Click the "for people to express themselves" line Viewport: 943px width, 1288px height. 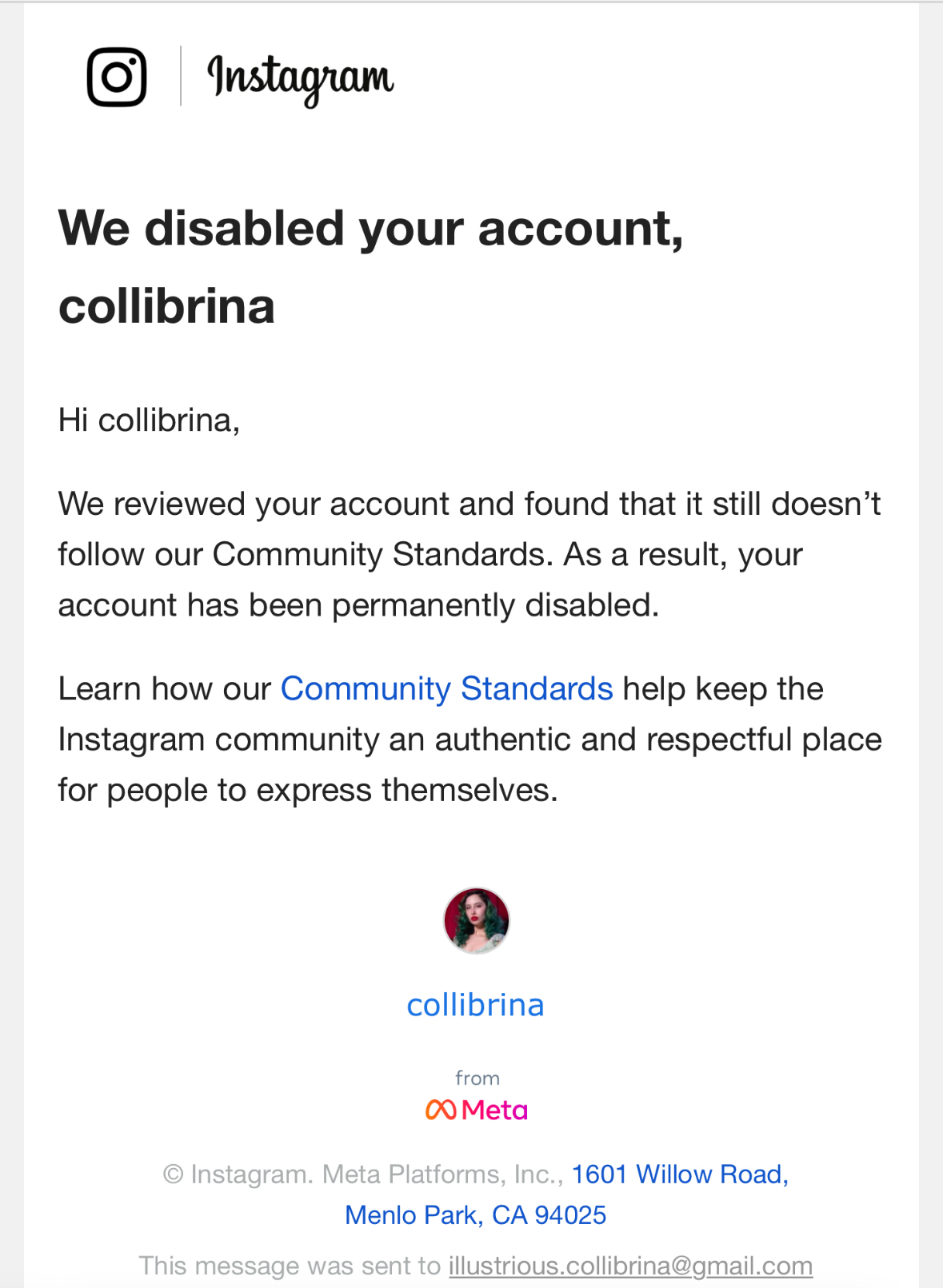(x=307, y=790)
